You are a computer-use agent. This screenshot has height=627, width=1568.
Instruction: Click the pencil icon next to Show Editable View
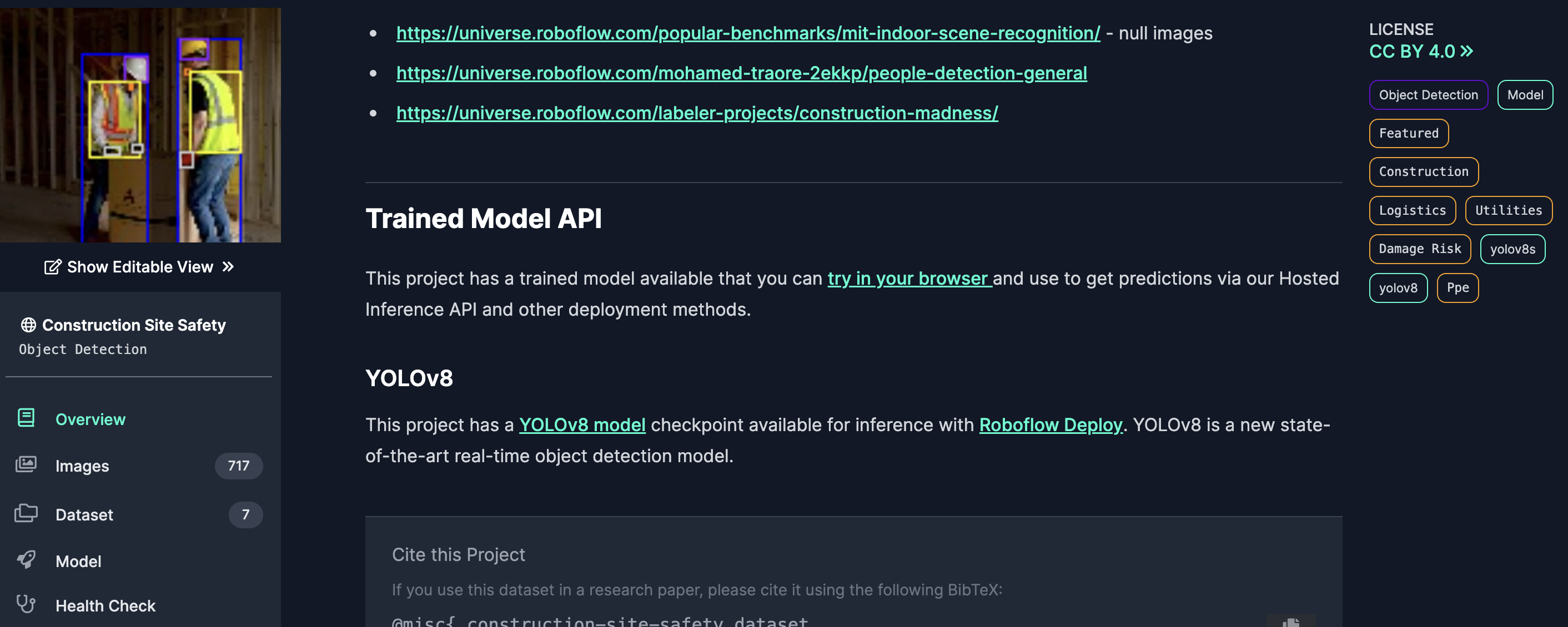tap(52, 266)
